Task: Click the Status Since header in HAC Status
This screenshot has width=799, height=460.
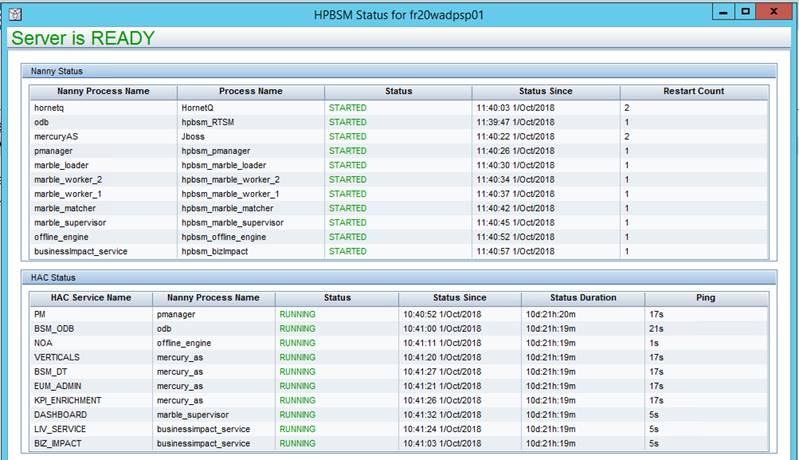Action: coord(460,297)
